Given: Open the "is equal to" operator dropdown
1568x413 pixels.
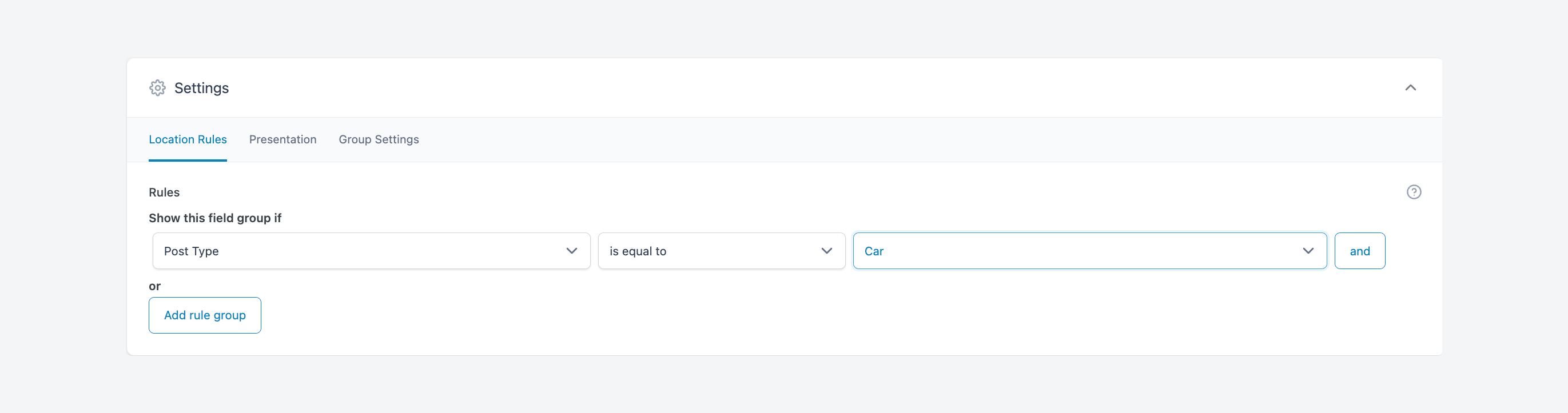Looking at the screenshot, I should pyautogui.click(x=721, y=251).
